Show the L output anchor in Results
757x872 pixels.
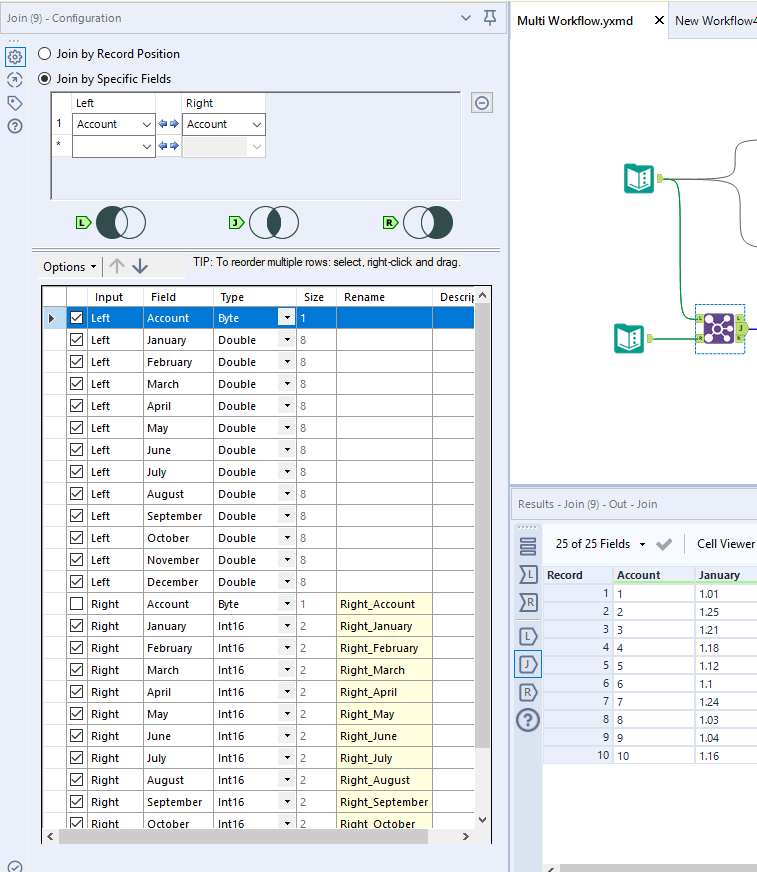(528, 636)
